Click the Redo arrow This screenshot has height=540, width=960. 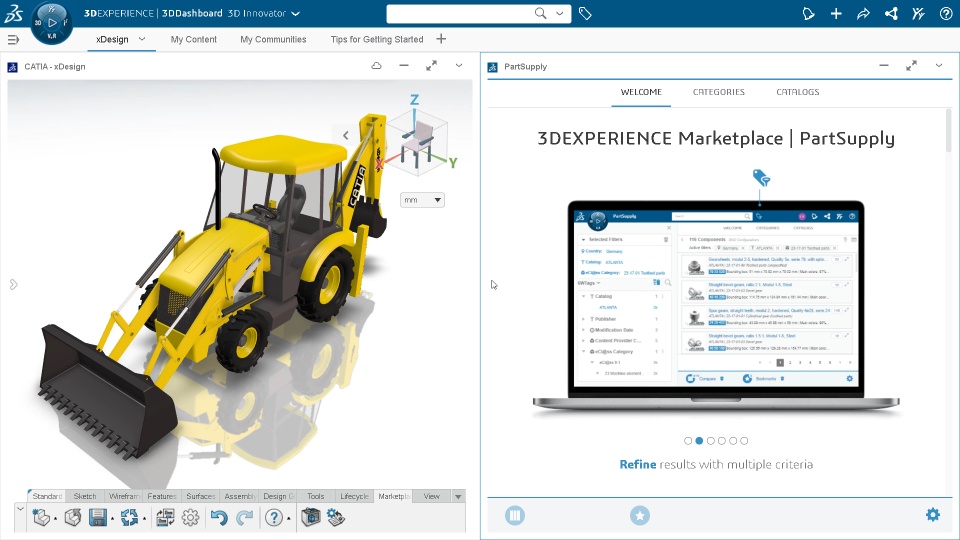pos(244,518)
